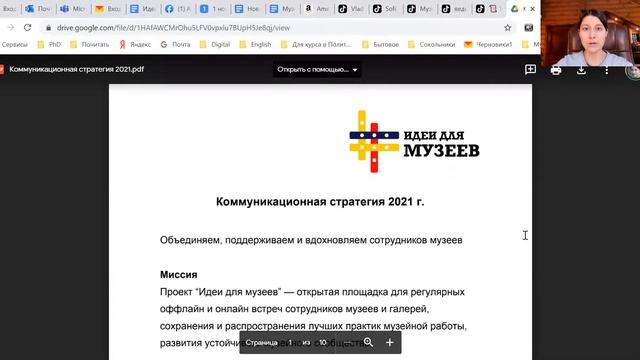Switch to the 'Soft' TikTok tab
Viewport: 640px width, 360px height.
tap(385, 9)
